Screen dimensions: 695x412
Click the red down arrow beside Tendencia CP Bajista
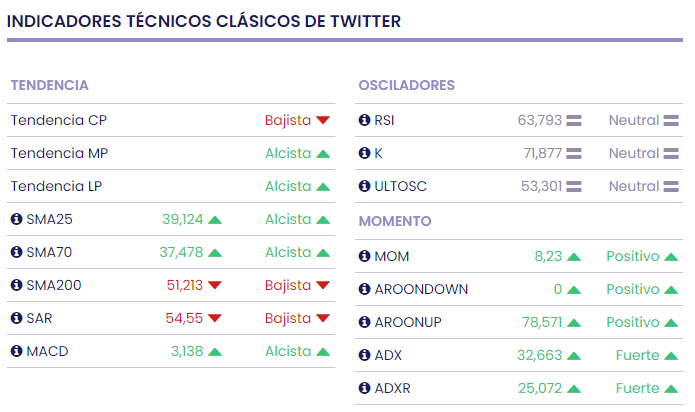(x=323, y=120)
